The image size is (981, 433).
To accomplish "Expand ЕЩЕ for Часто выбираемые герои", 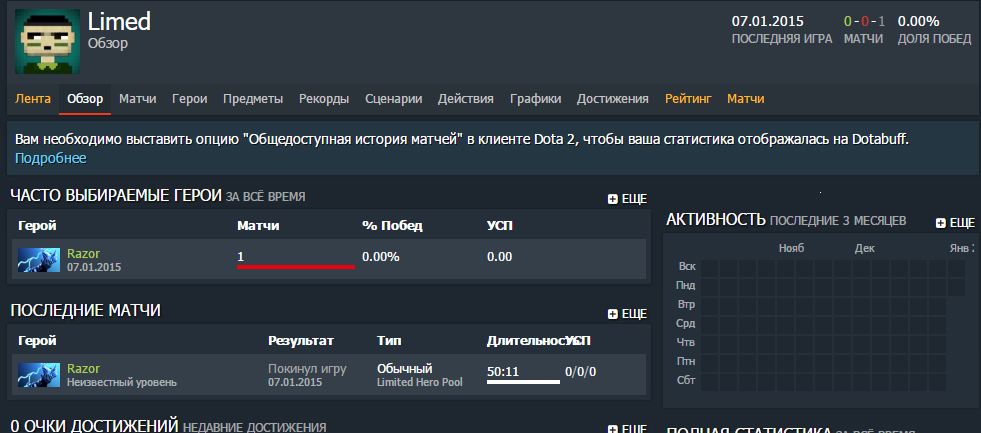I will click(628, 199).
